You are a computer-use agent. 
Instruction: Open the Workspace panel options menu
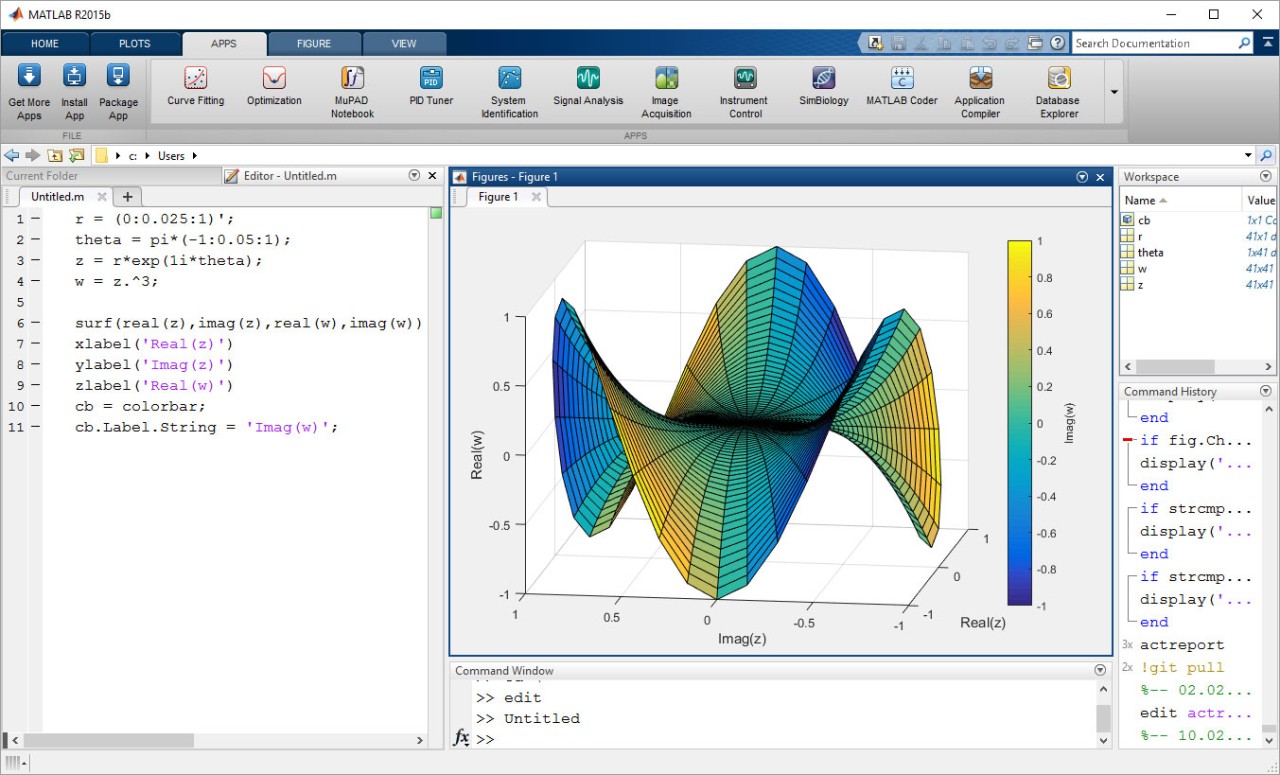coord(1265,176)
